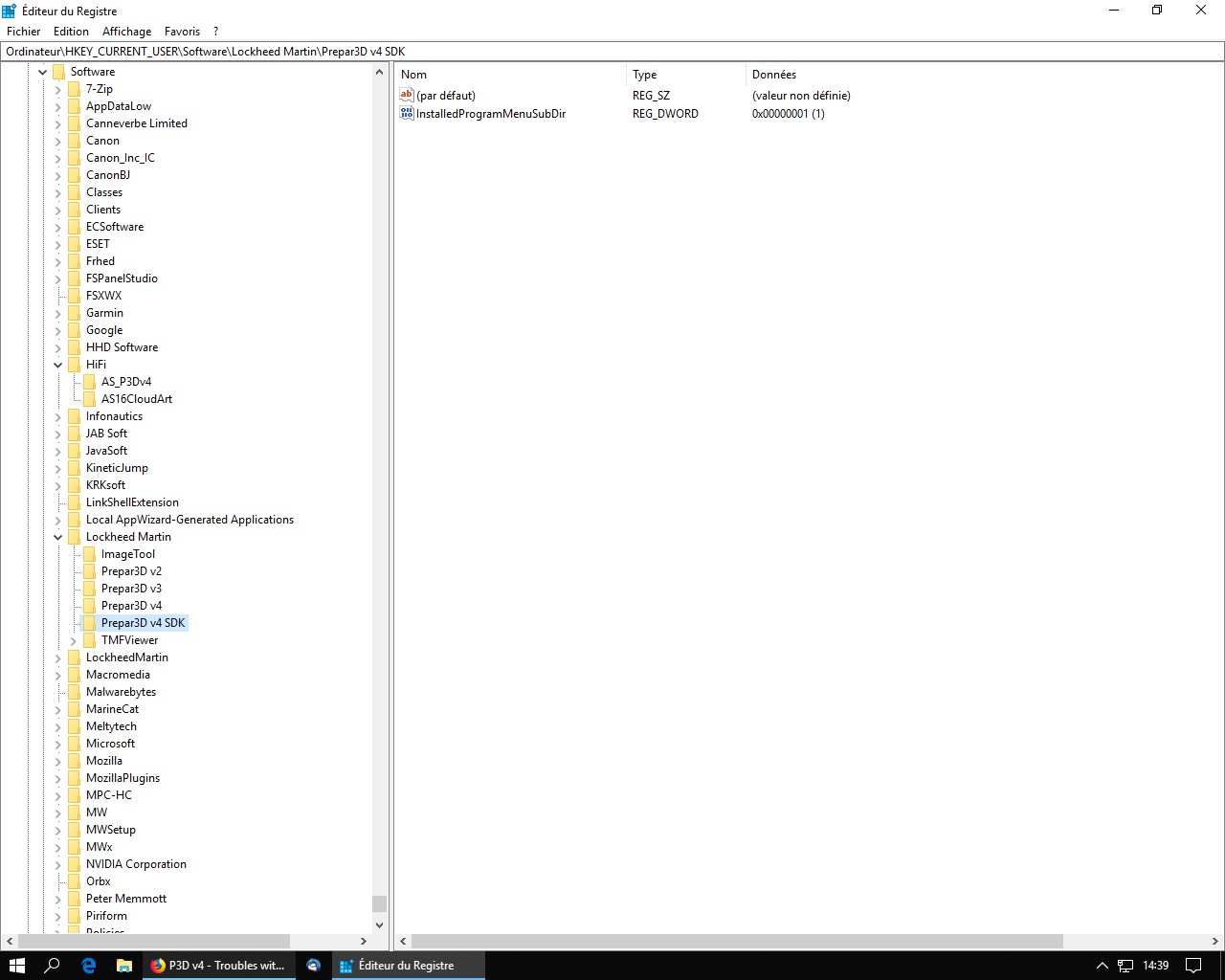Image resolution: width=1225 pixels, height=980 pixels.
Task: Click the Prepar3D v4 folder icon
Action: (90, 606)
